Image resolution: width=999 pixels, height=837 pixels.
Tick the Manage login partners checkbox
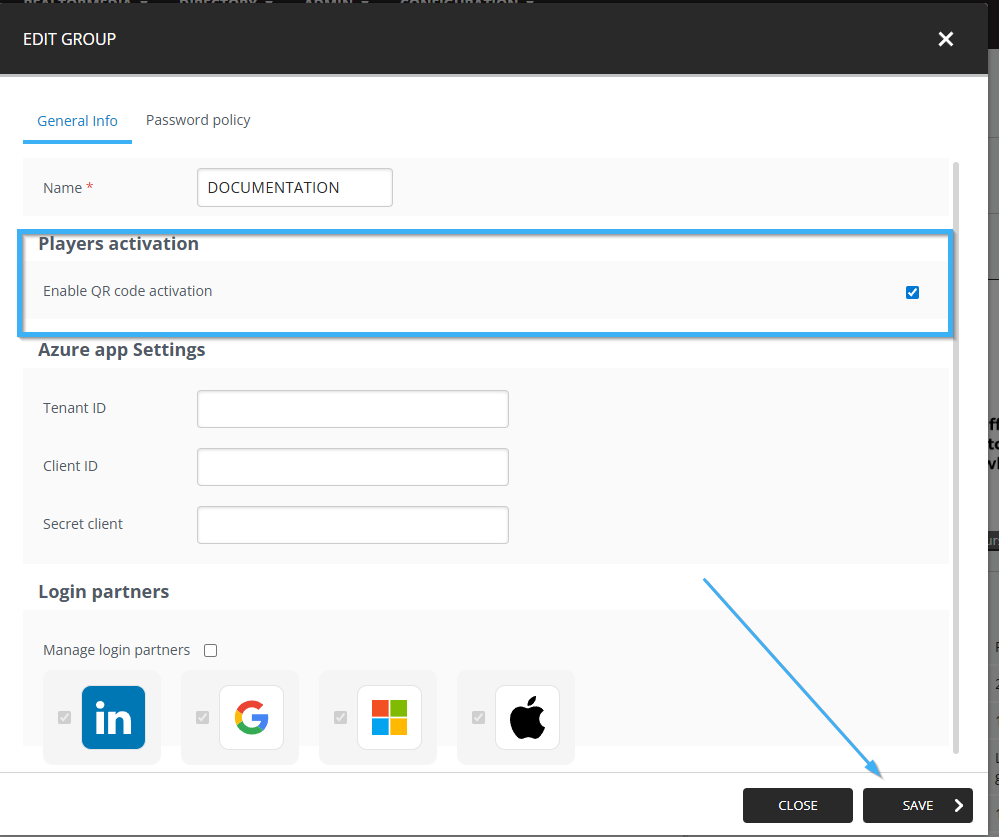click(210, 650)
